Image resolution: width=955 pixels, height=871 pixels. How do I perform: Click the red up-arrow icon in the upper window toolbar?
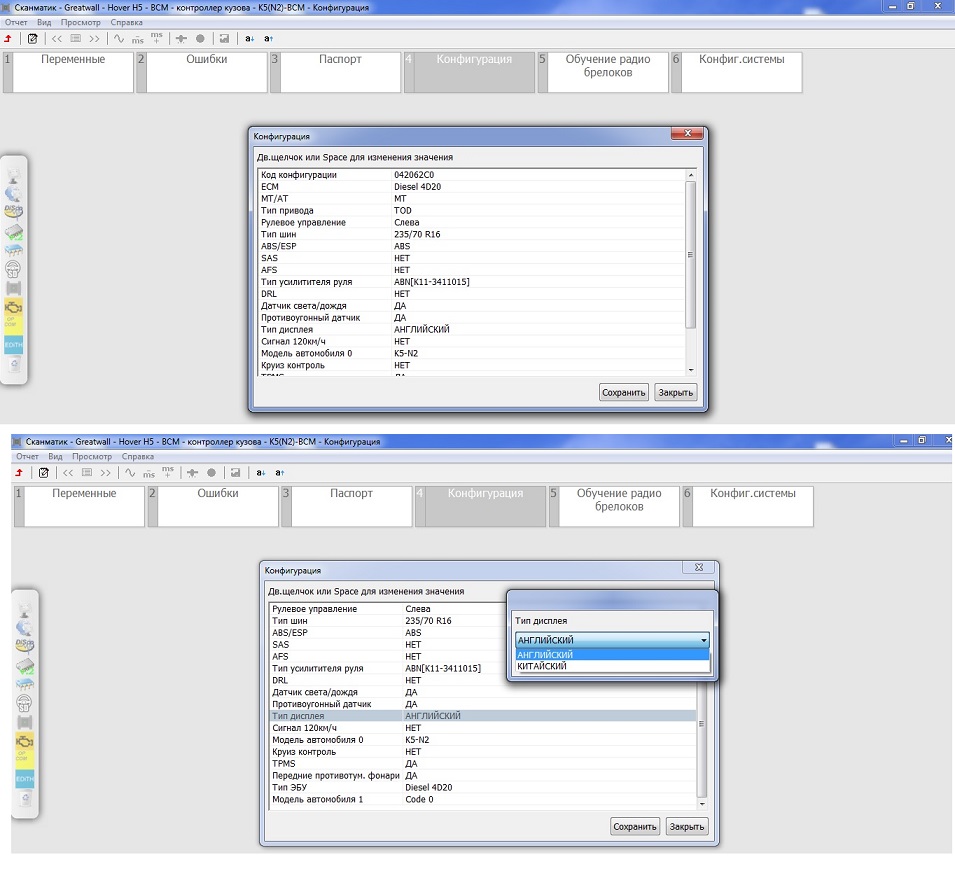(x=8, y=38)
